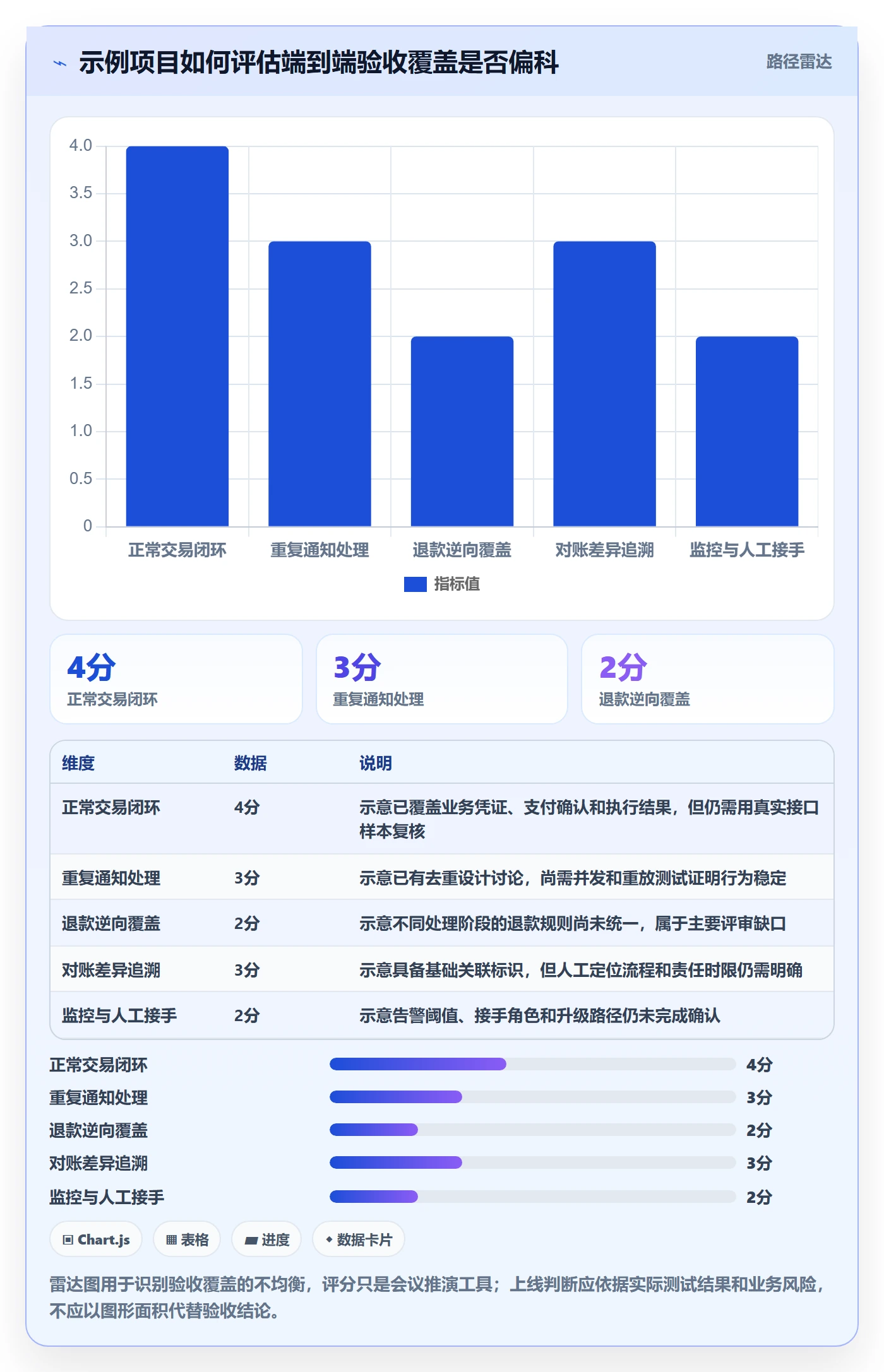Click x-axis label 重复通知处理 under chart
This screenshot has width=884, height=1372.
point(320,550)
